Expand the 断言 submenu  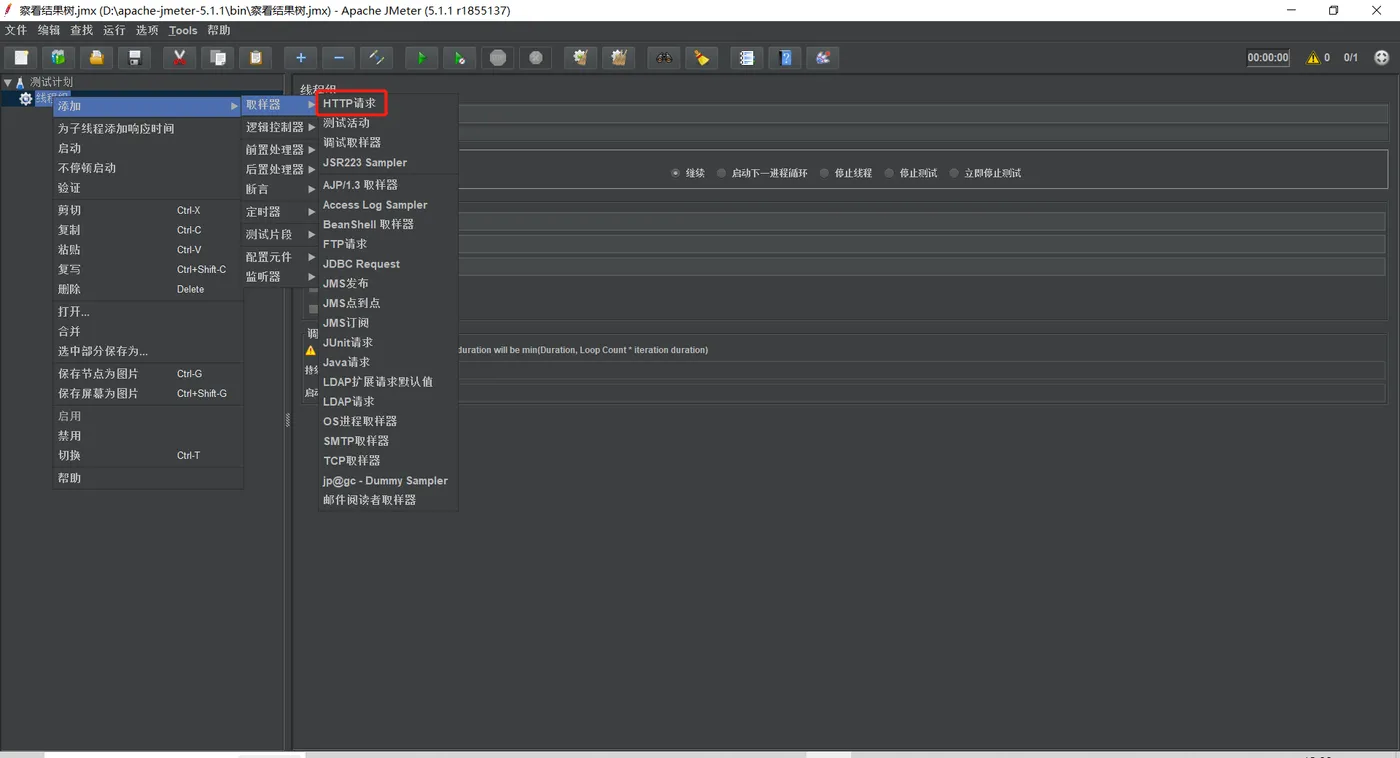coord(280,189)
